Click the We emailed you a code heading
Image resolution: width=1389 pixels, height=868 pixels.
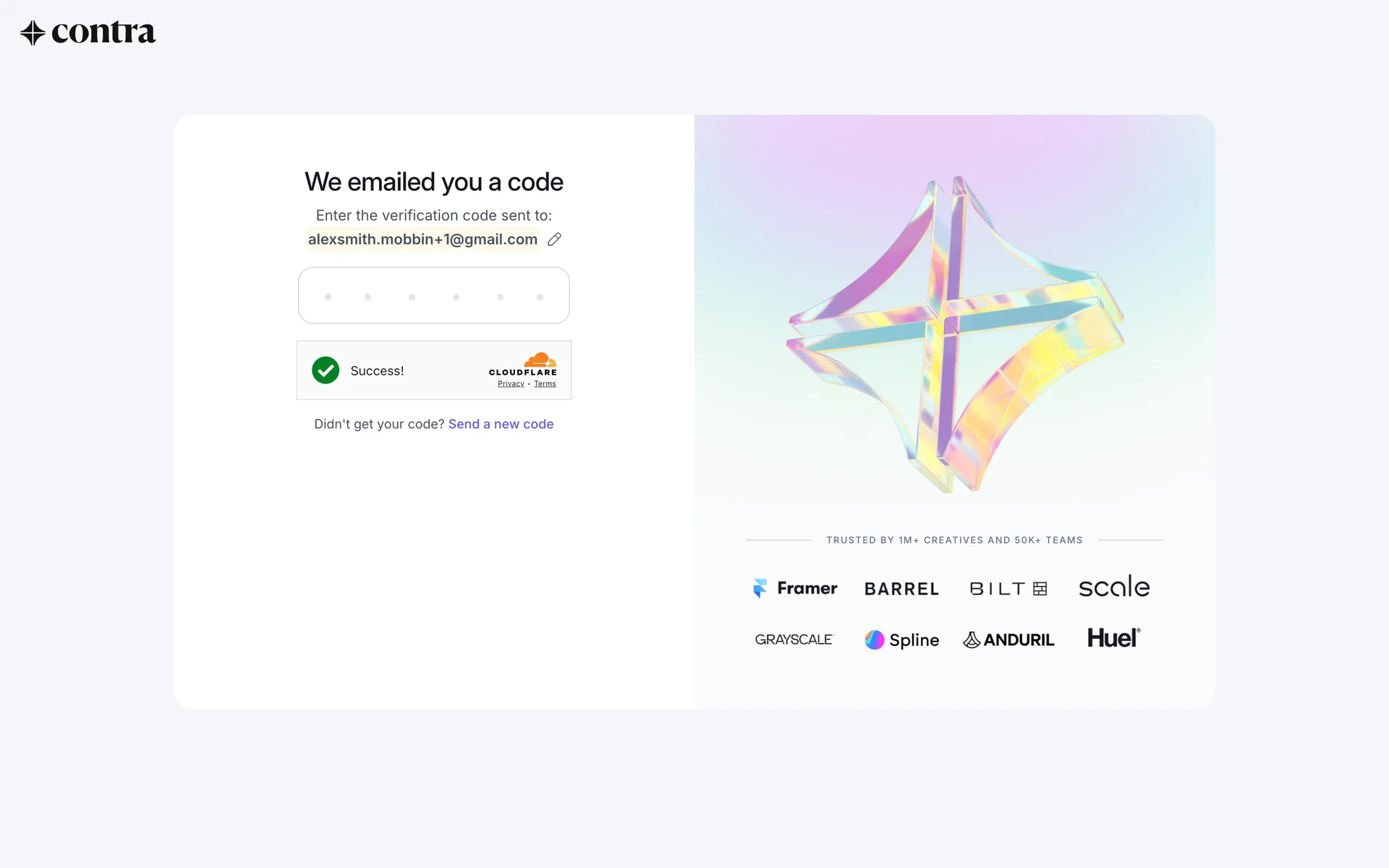click(434, 182)
